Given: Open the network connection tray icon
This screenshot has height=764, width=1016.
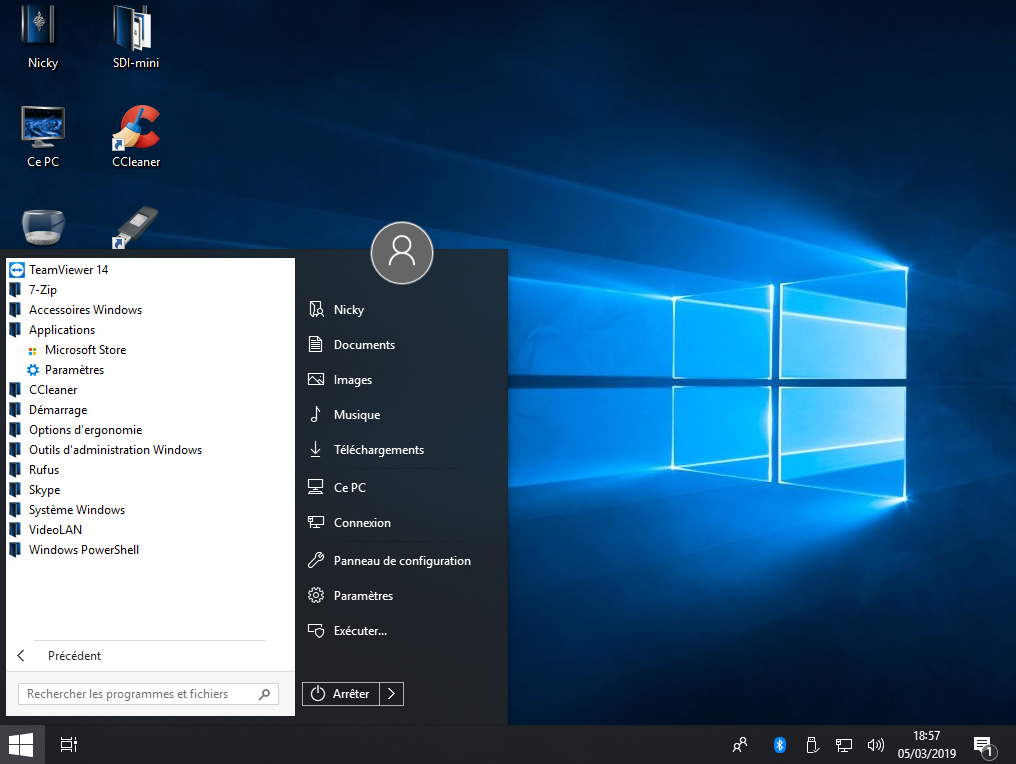Looking at the screenshot, I should pos(844,745).
